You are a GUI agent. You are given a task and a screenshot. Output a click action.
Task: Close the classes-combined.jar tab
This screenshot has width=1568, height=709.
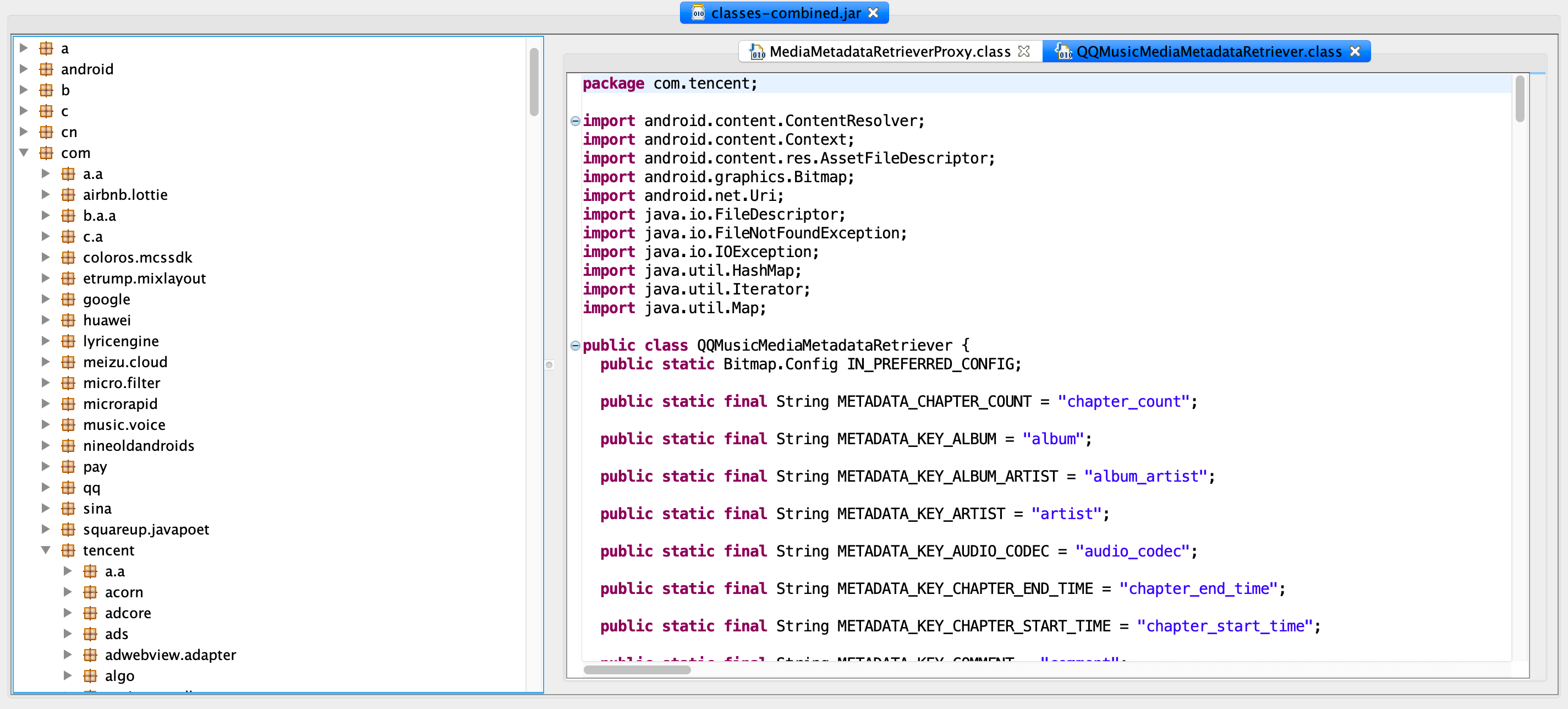click(873, 13)
